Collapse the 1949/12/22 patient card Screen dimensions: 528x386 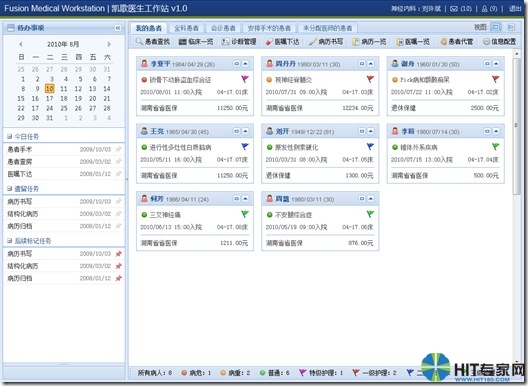click(371, 131)
